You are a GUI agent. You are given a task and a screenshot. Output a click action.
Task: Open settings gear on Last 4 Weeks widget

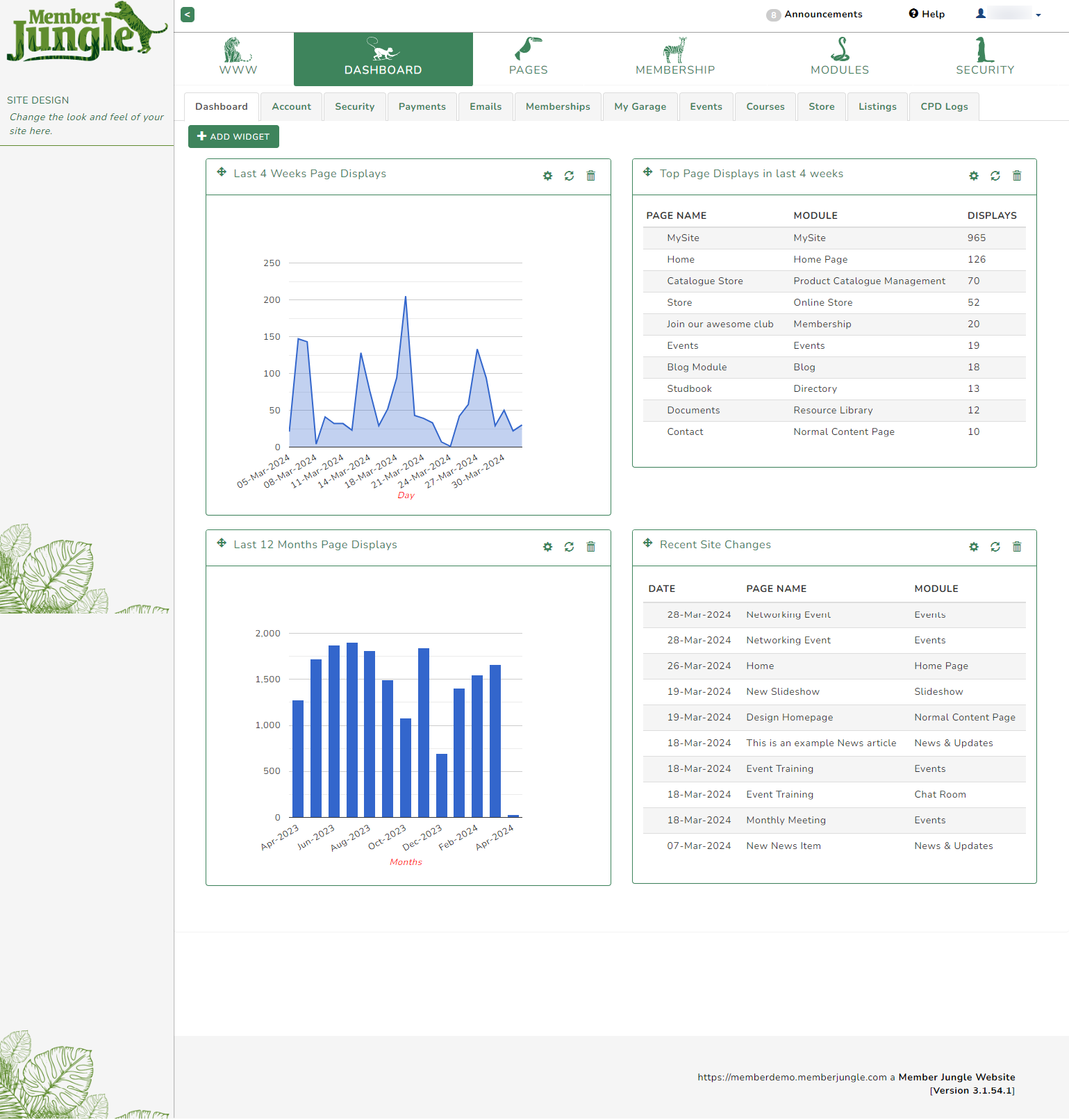point(547,176)
